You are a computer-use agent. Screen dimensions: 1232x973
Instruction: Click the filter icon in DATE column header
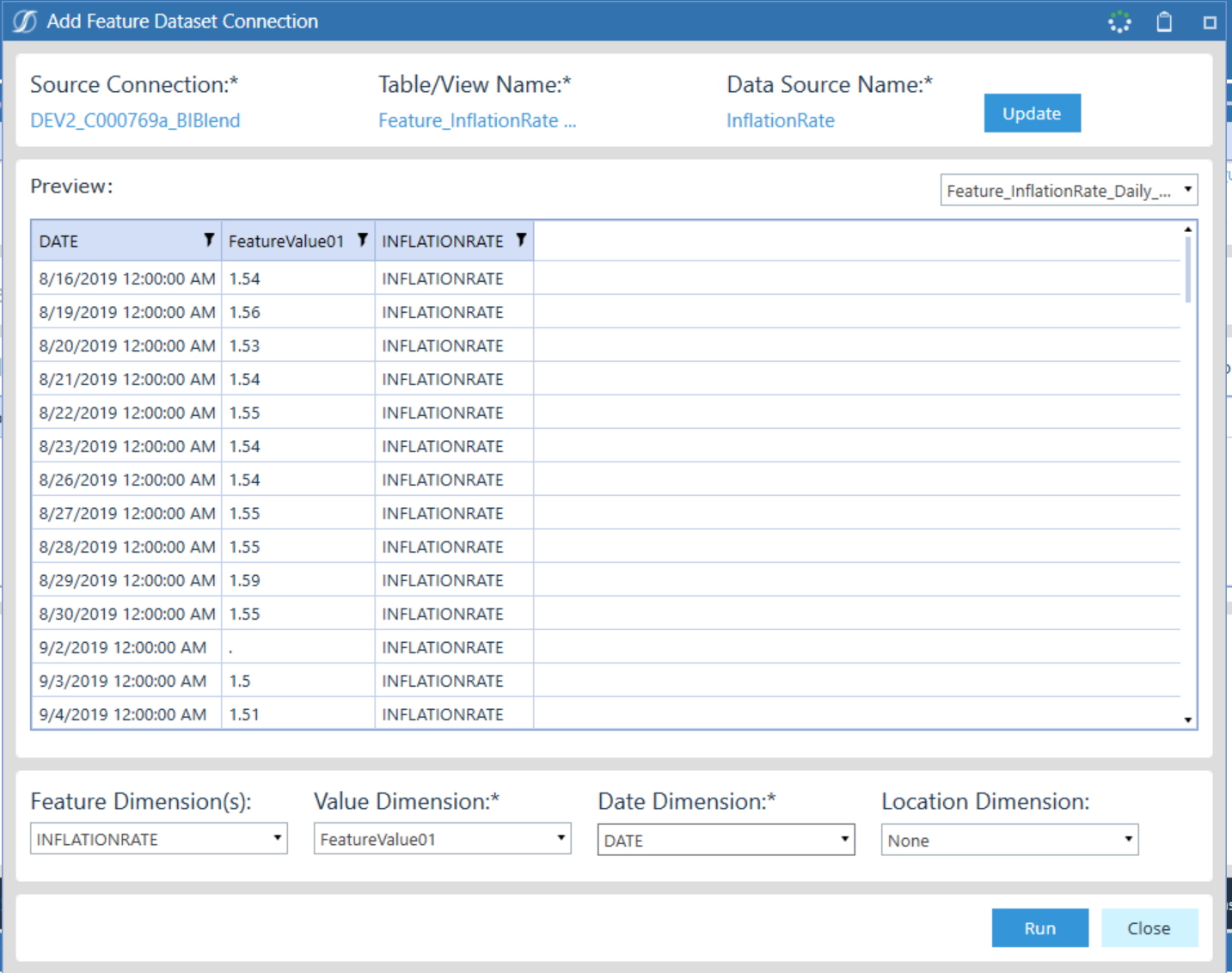click(x=209, y=240)
